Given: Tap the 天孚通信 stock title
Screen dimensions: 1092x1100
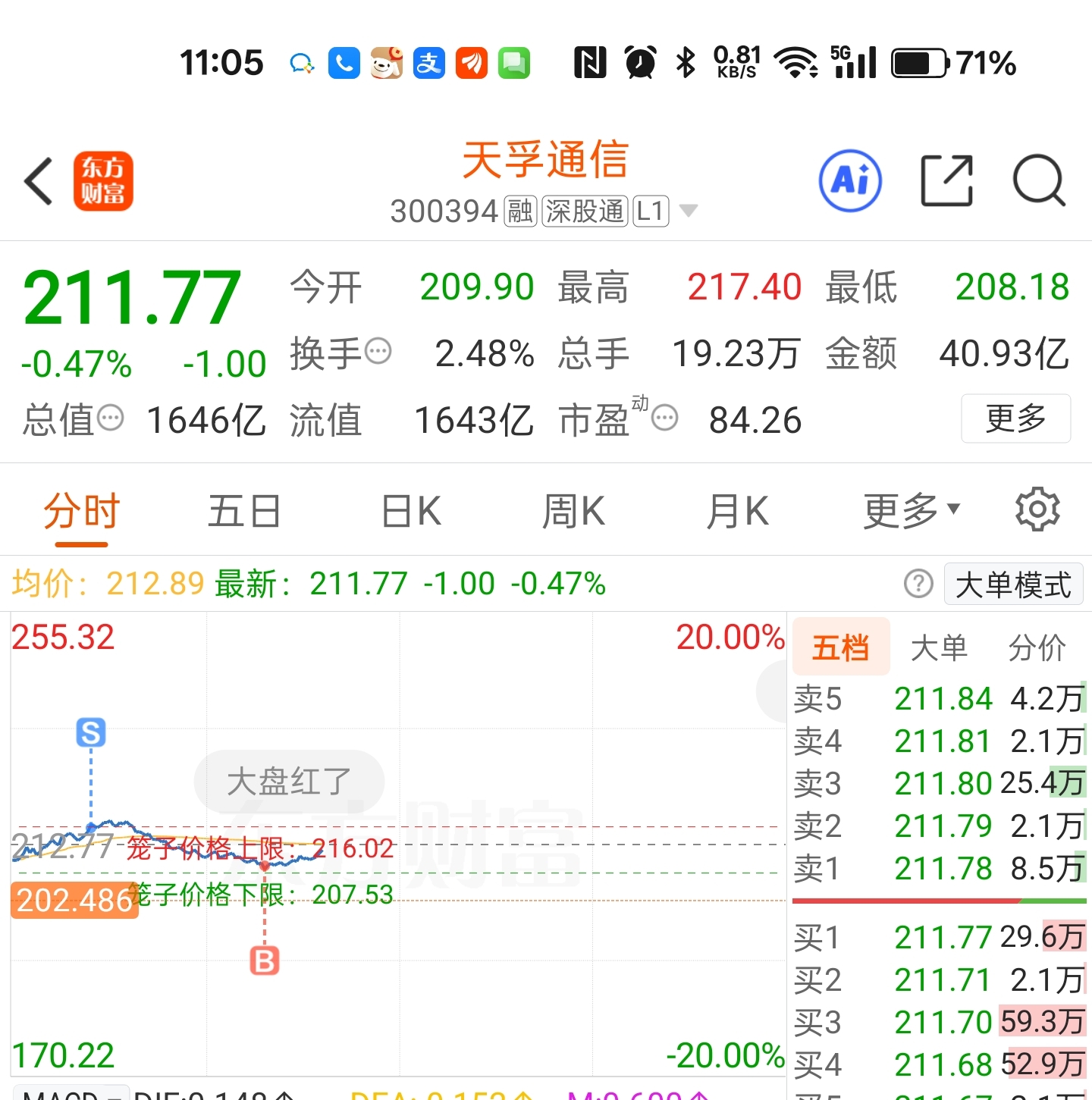Looking at the screenshot, I should tap(545, 160).
